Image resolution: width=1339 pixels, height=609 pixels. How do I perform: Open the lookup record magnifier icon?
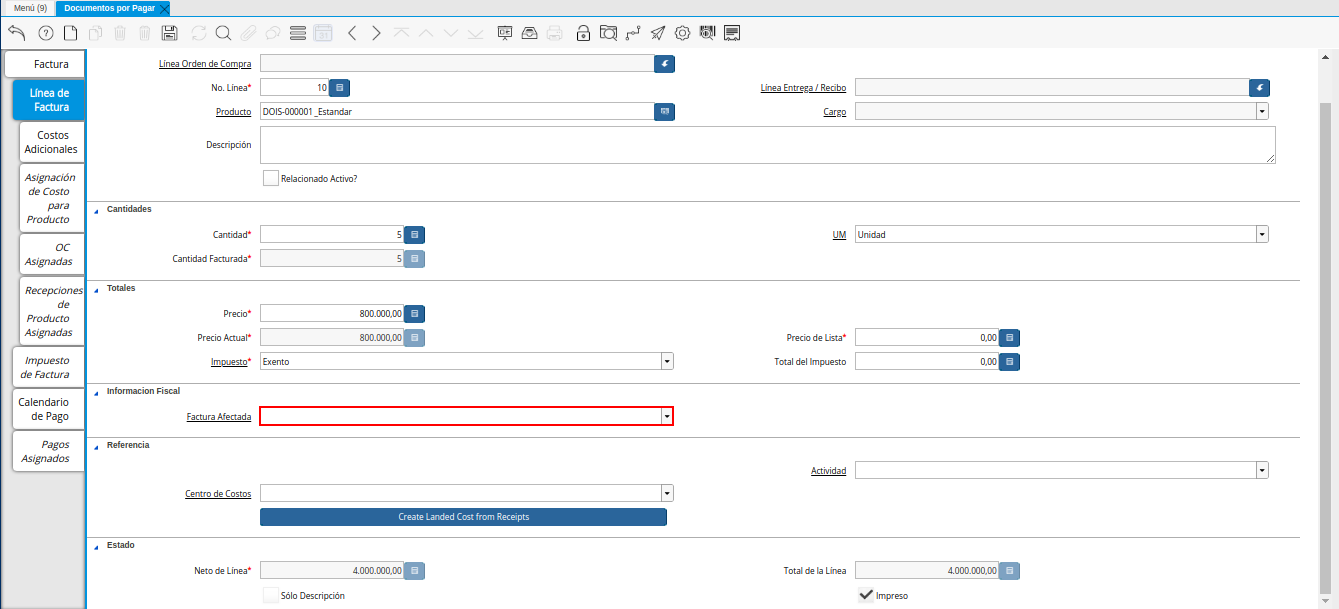[223, 33]
